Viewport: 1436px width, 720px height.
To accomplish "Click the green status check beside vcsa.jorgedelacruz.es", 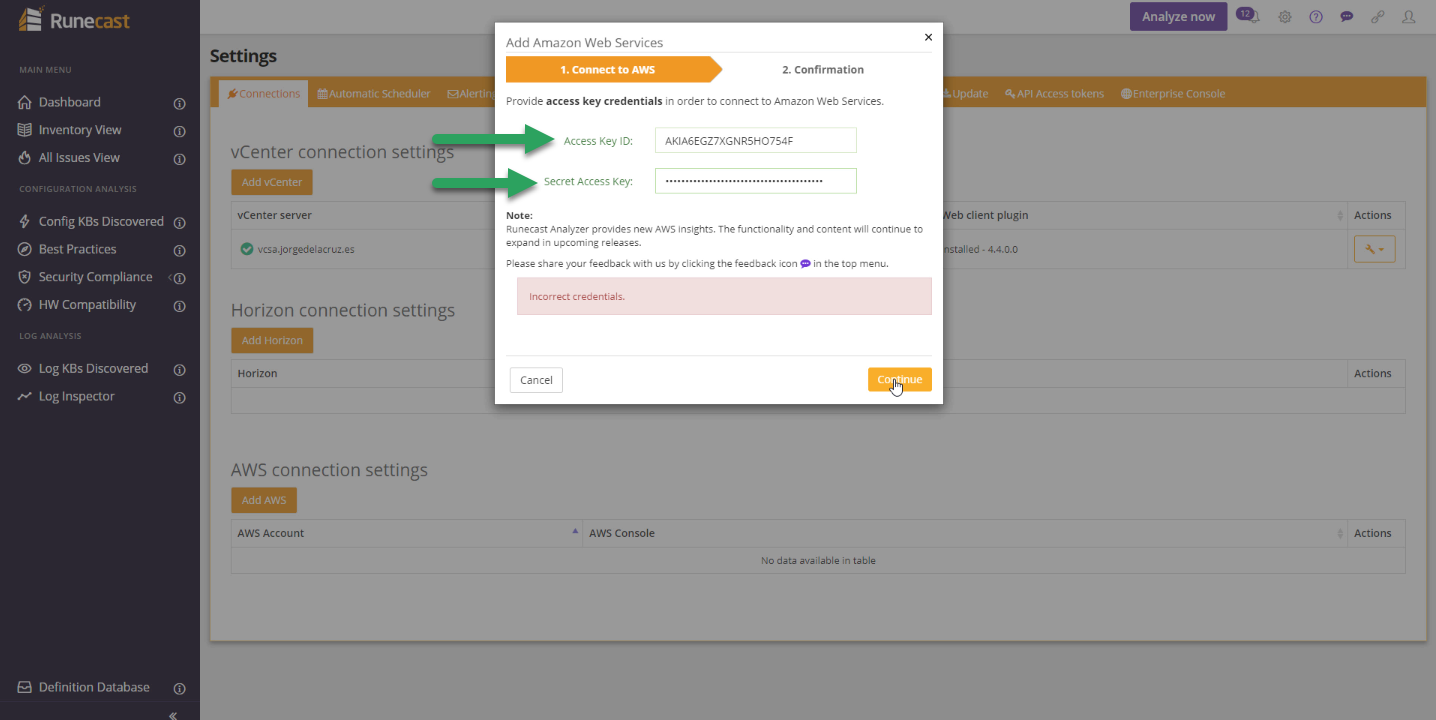I will pos(246,249).
